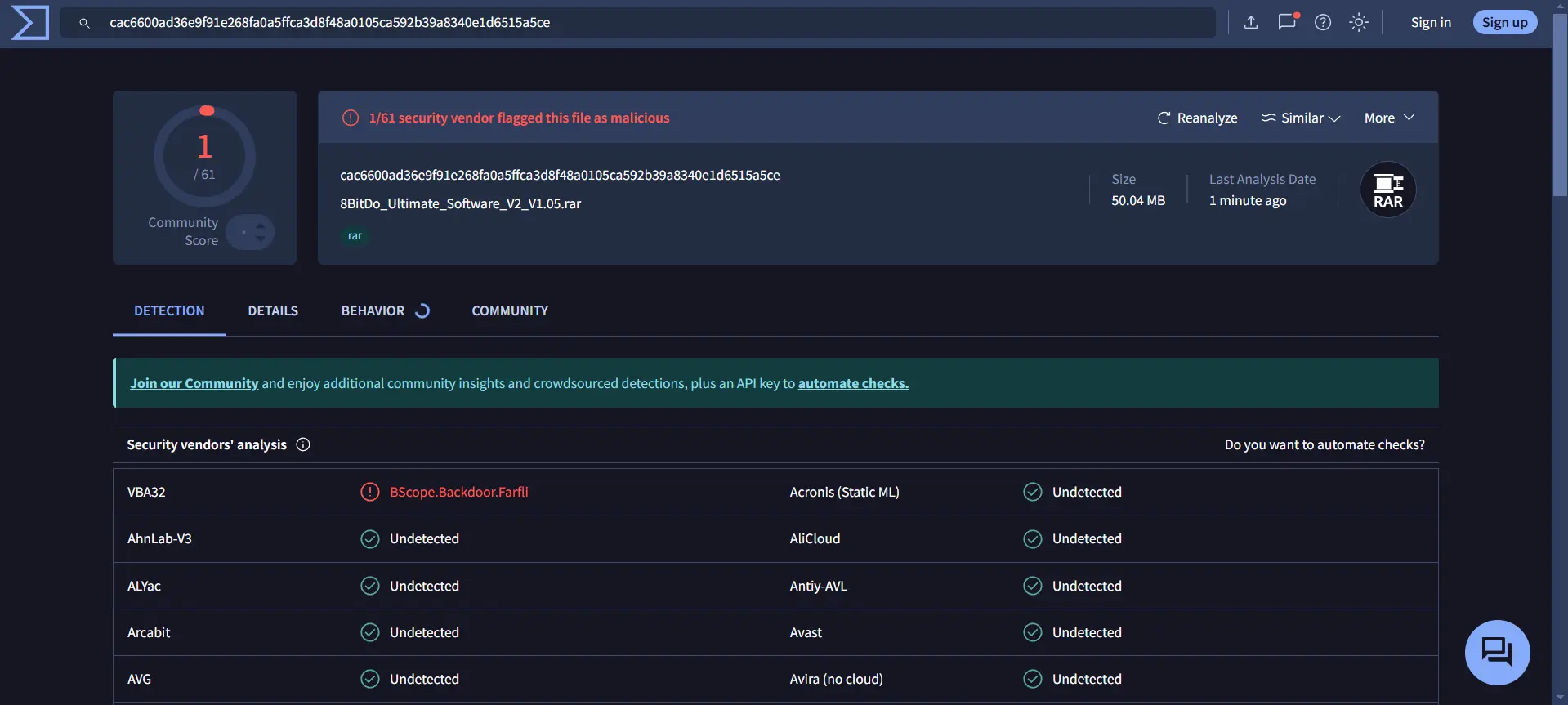Click the detection score gauge 1/61
1568x705 pixels.
(204, 156)
